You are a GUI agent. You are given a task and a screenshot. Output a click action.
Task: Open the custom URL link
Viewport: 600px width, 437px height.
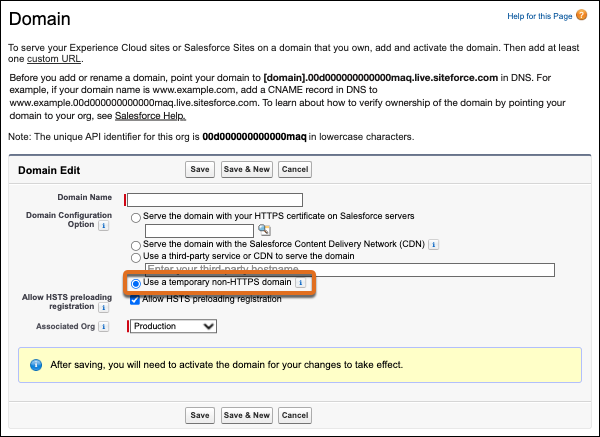(48, 60)
